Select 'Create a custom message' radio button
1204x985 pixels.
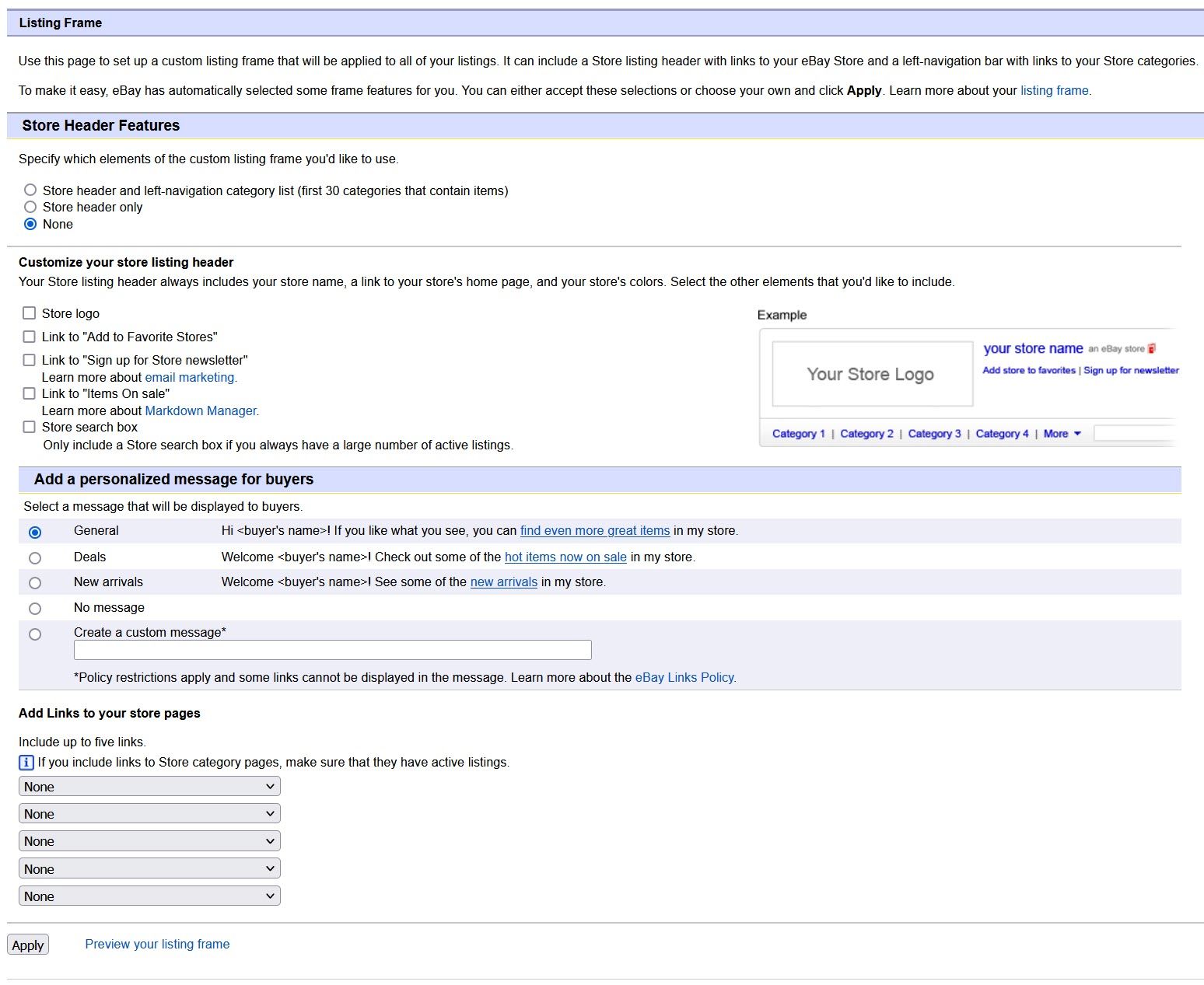pyautogui.click(x=35, y=634)
